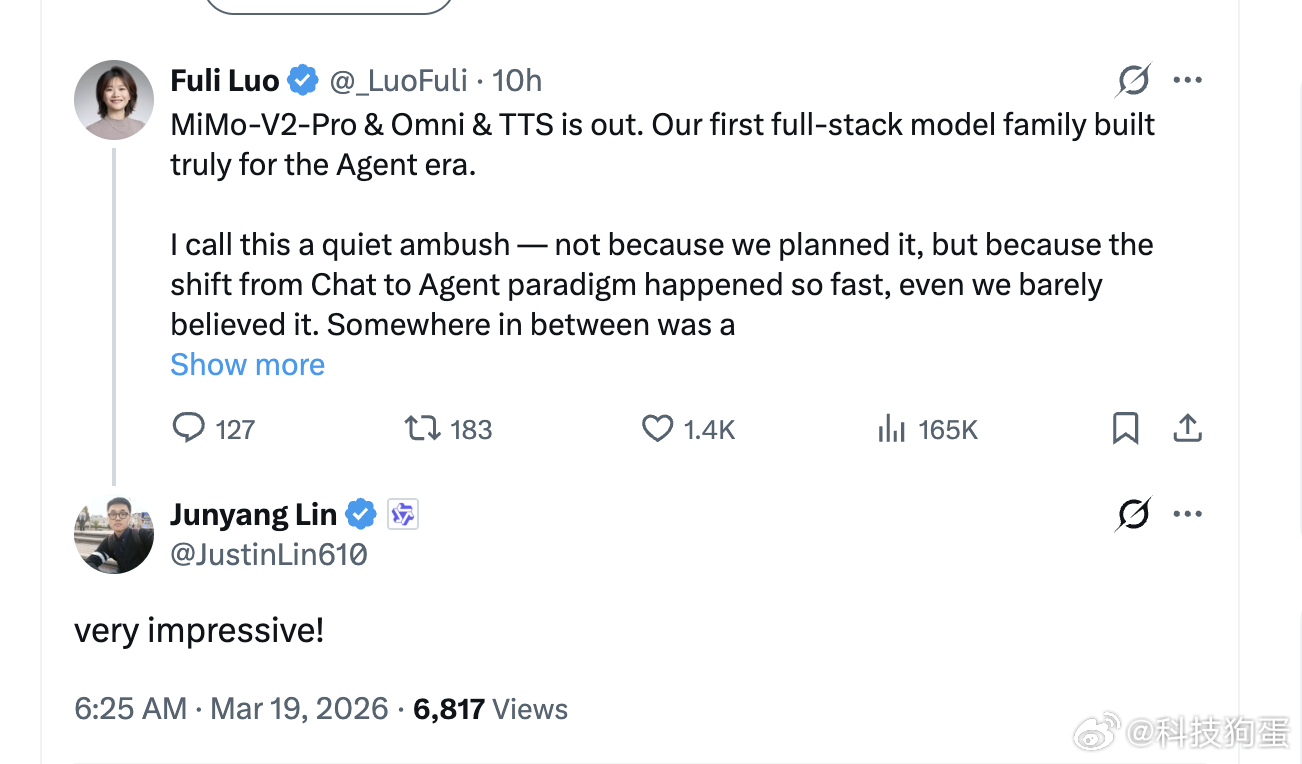Click the 6:25 AM Mar 19, 2026 timestamp
Screen dimensions: 1302x764
[x=231, y=709]
